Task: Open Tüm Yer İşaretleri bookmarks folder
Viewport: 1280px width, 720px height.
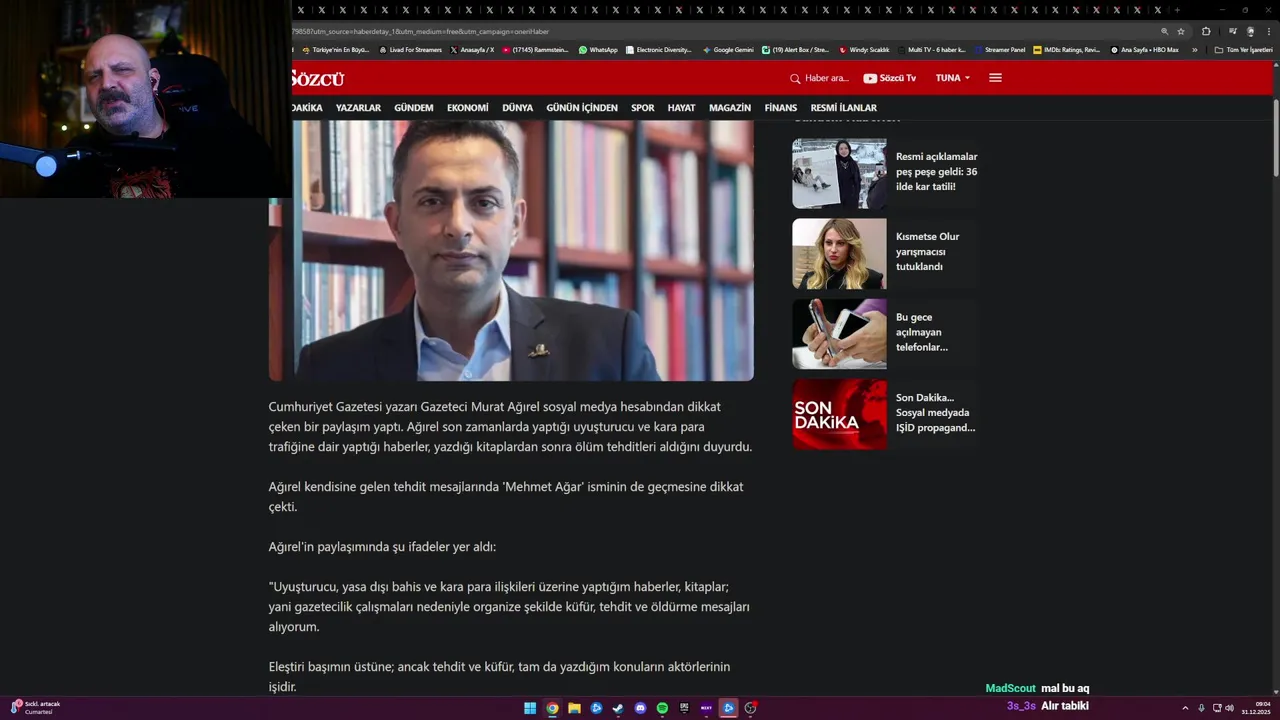Action: (x=1244, y=50)
